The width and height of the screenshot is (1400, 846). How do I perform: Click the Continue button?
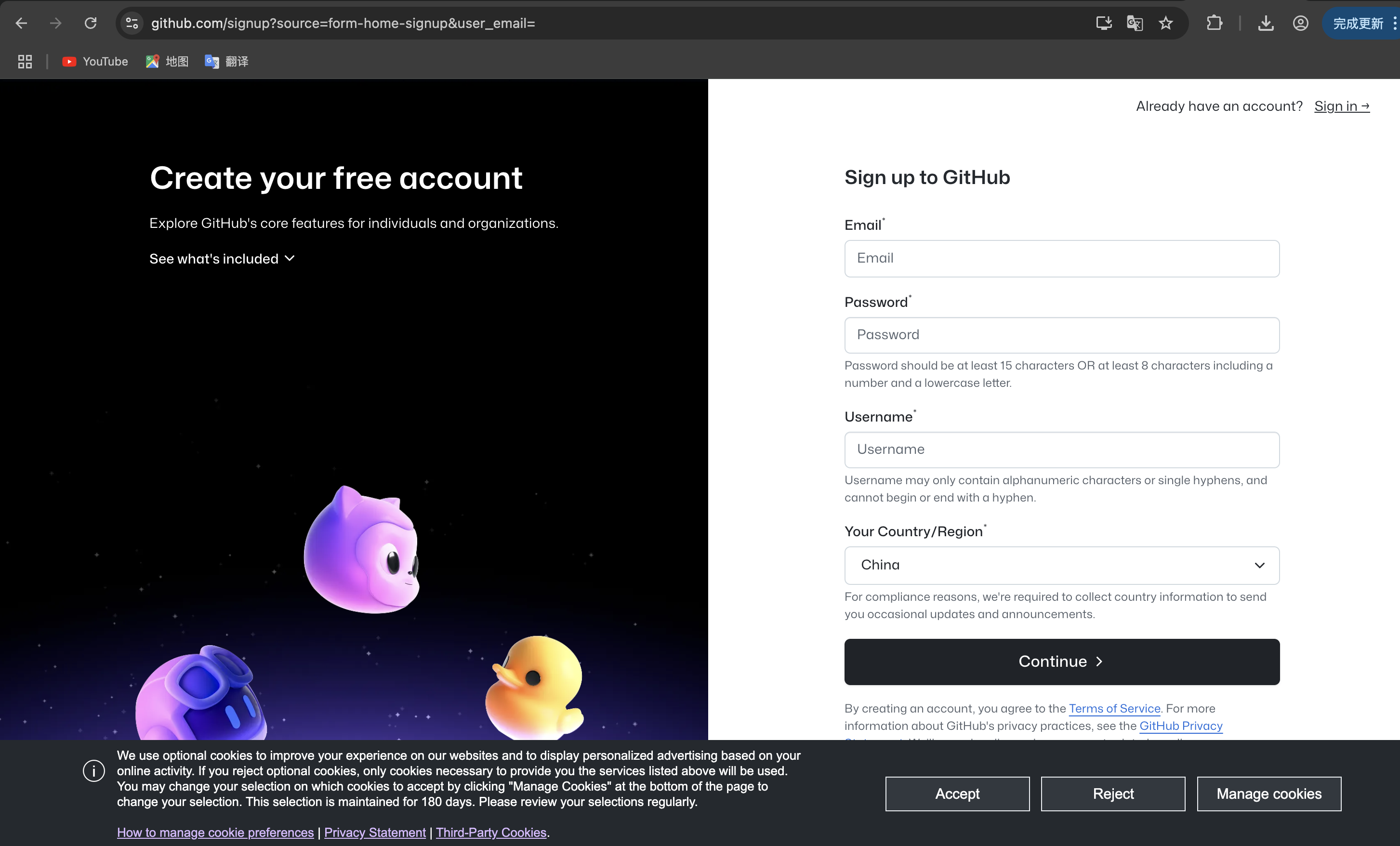[x=1061, y=661]
